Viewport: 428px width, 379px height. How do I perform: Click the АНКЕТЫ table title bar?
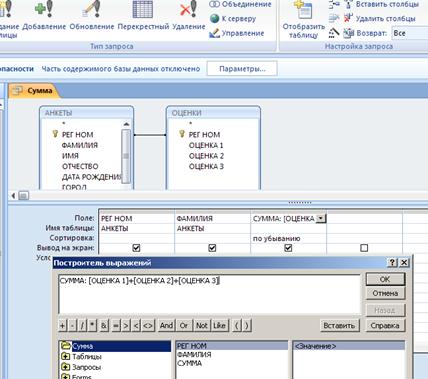87,113
